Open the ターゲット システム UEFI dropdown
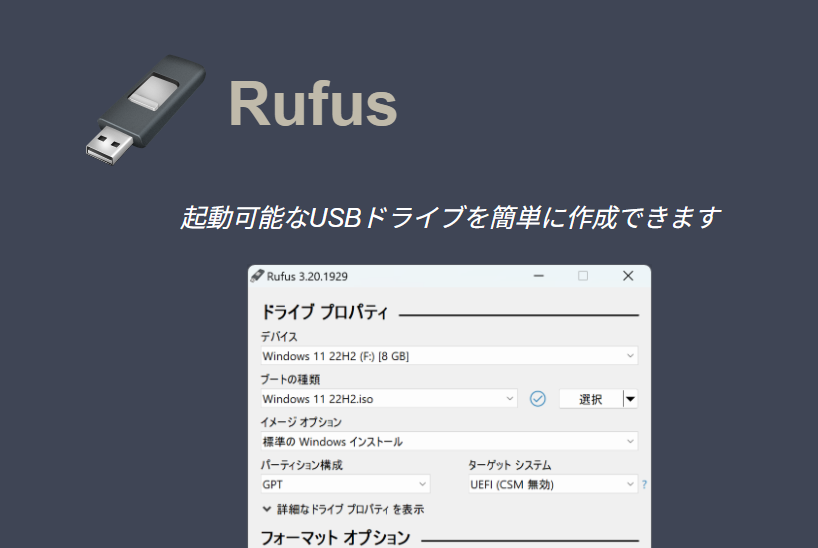 tap(552, 484)
